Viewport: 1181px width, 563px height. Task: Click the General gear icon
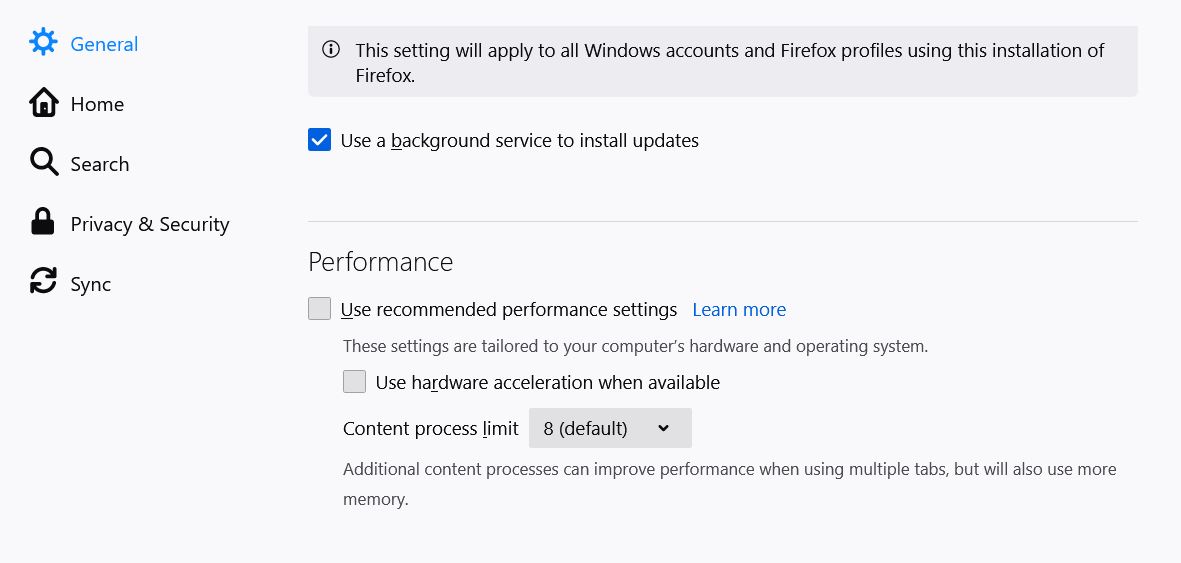[43, 42]
